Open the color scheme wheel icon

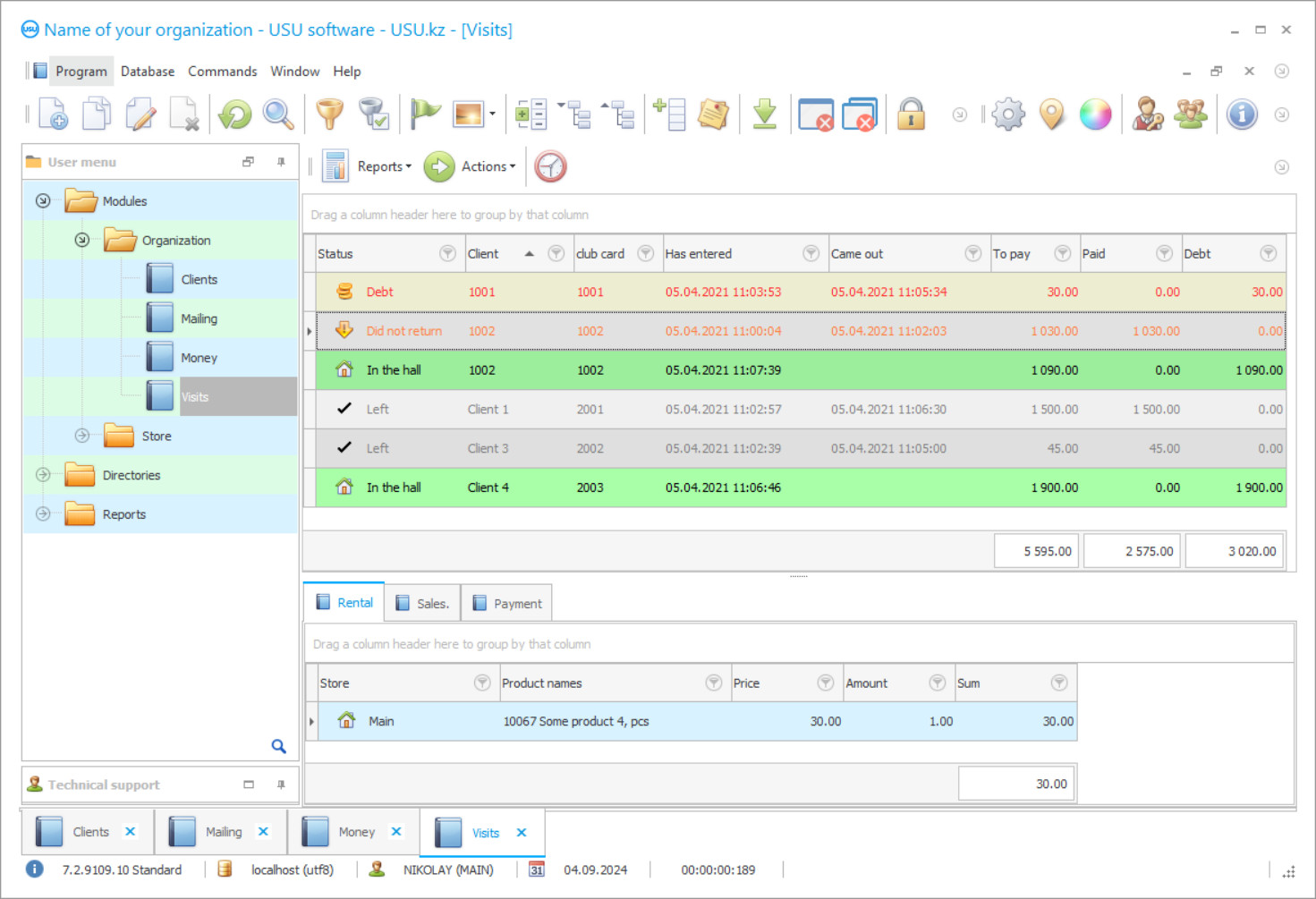(1096, 114)
